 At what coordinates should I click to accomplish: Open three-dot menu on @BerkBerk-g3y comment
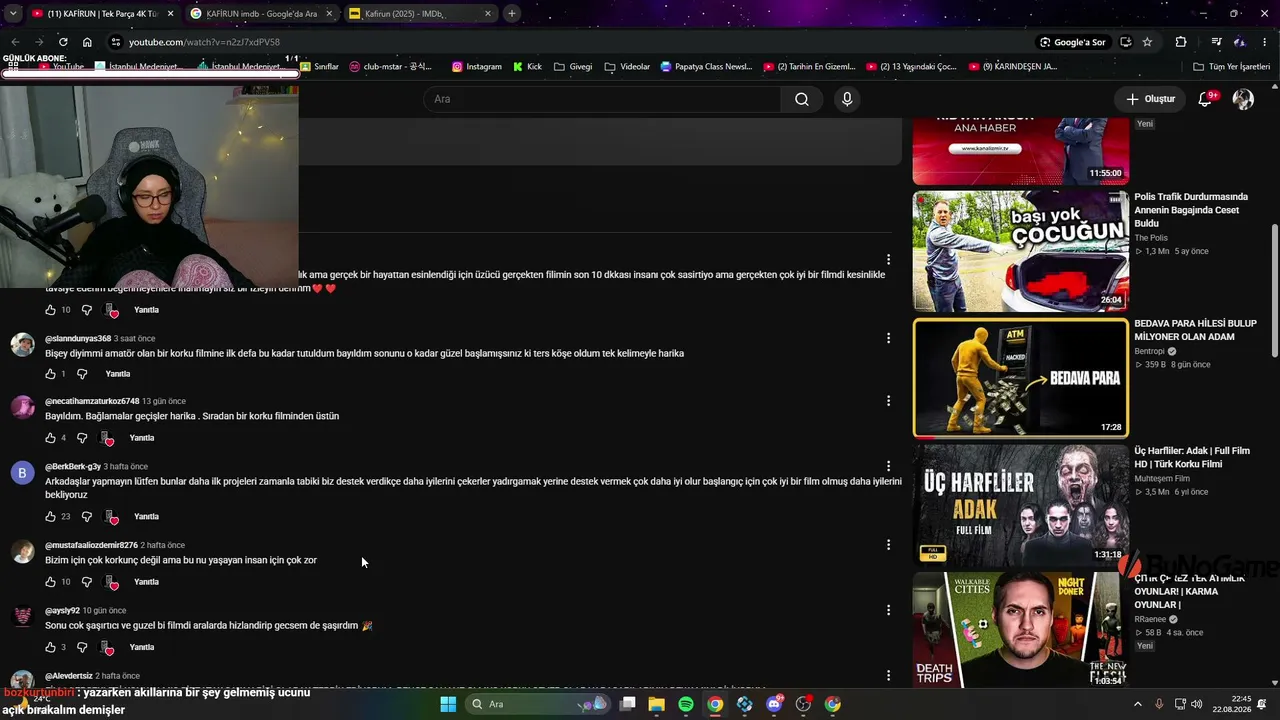point(888,466)
